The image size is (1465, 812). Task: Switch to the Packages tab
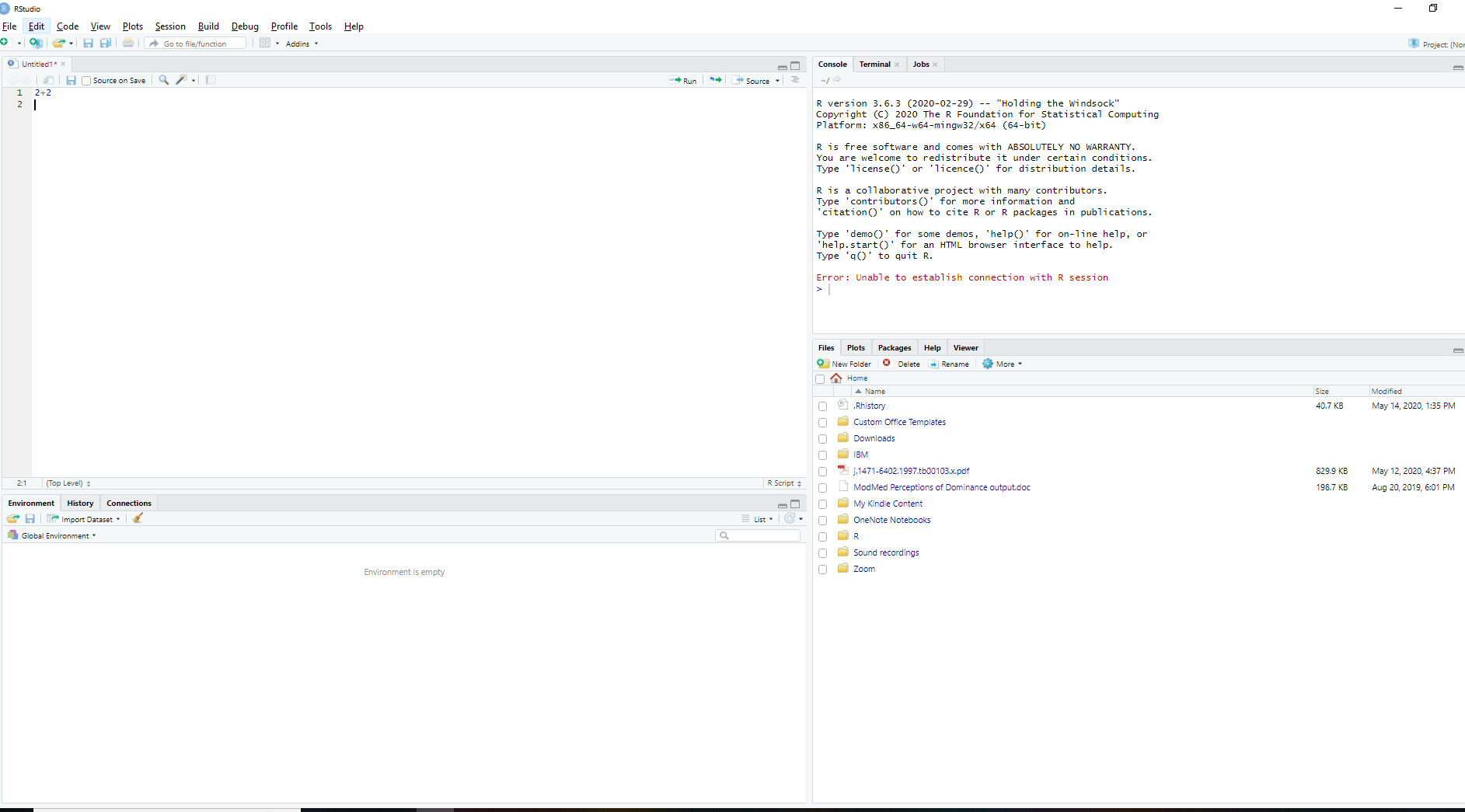pyautogui.click(x=895, y=347)
